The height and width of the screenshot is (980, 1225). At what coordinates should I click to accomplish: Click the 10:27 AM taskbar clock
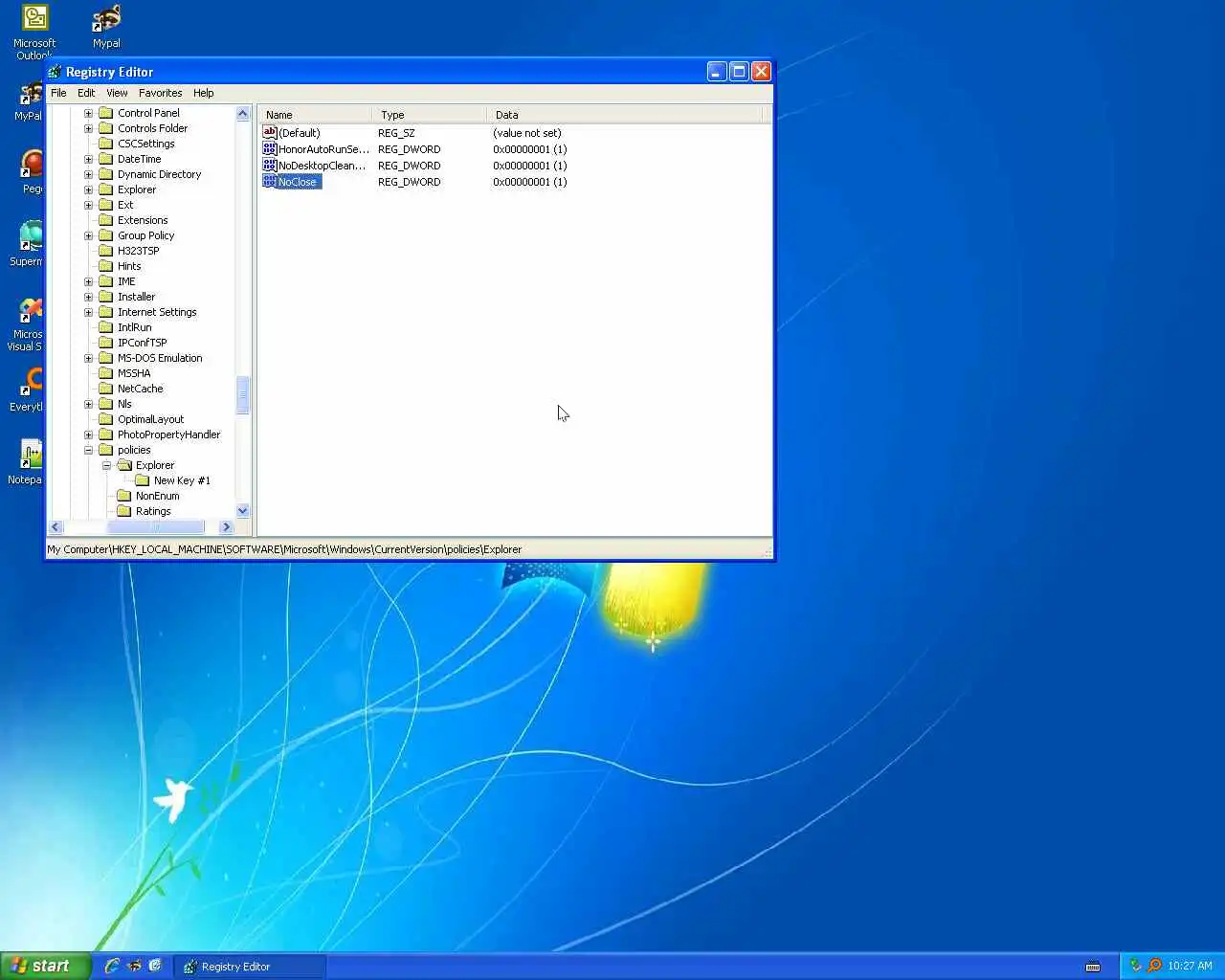click(x=1190, y=966)
